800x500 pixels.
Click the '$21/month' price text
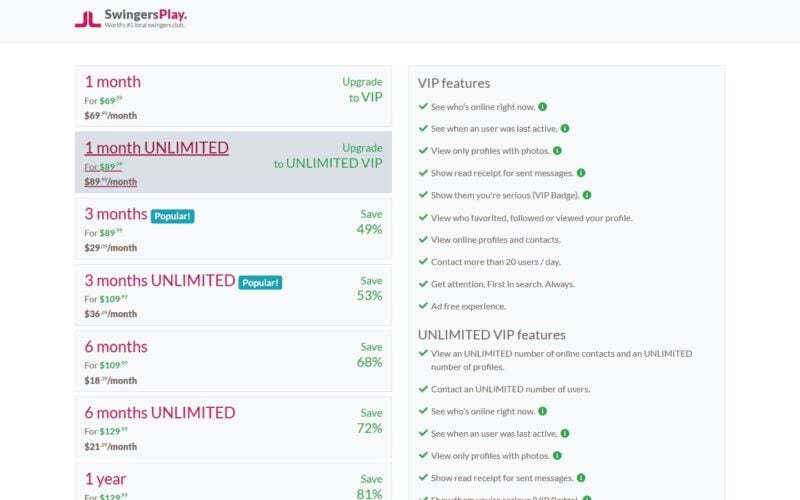coord(111,446)
